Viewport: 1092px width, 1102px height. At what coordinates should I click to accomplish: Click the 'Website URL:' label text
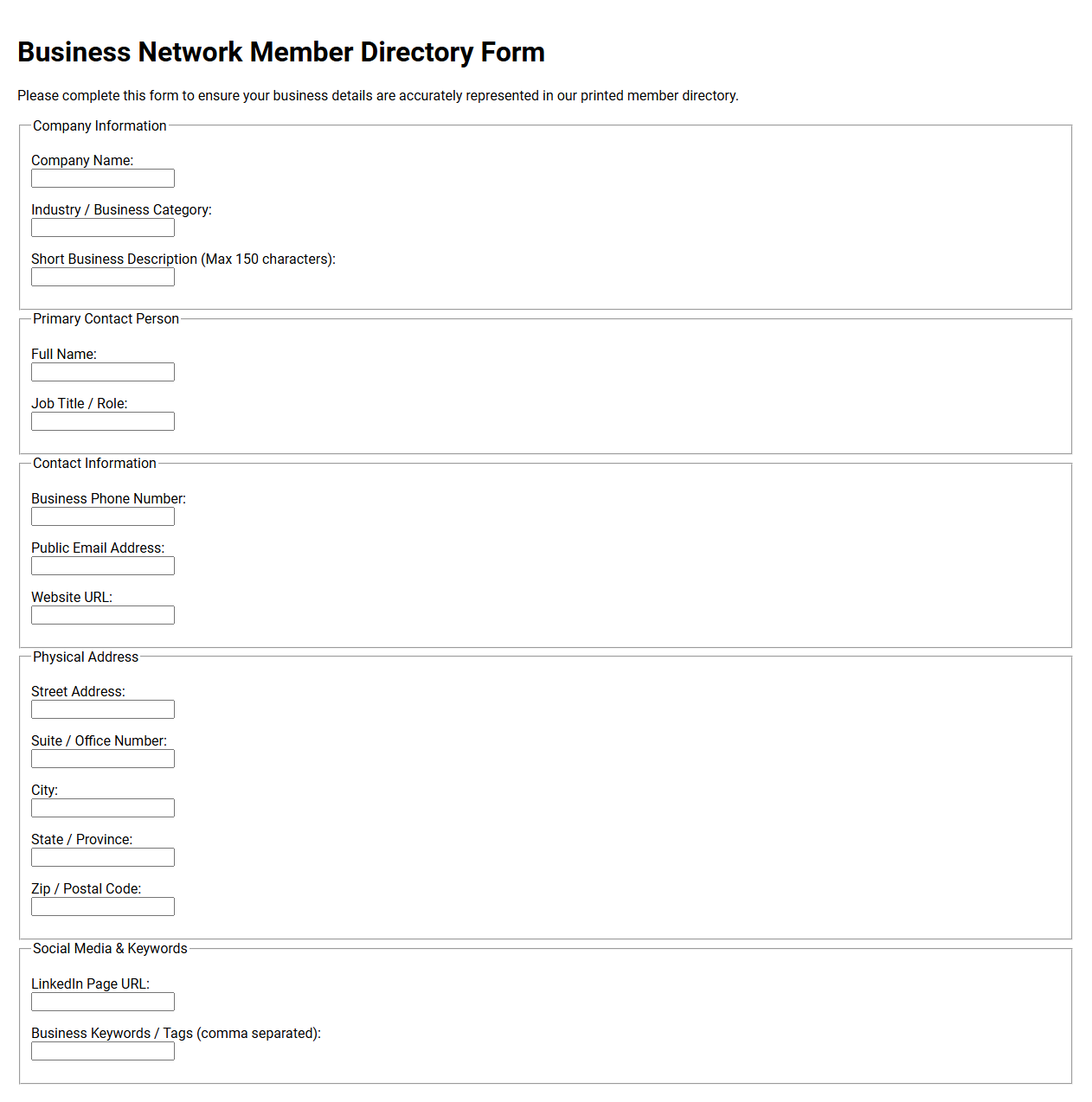[x=72, y=597]
